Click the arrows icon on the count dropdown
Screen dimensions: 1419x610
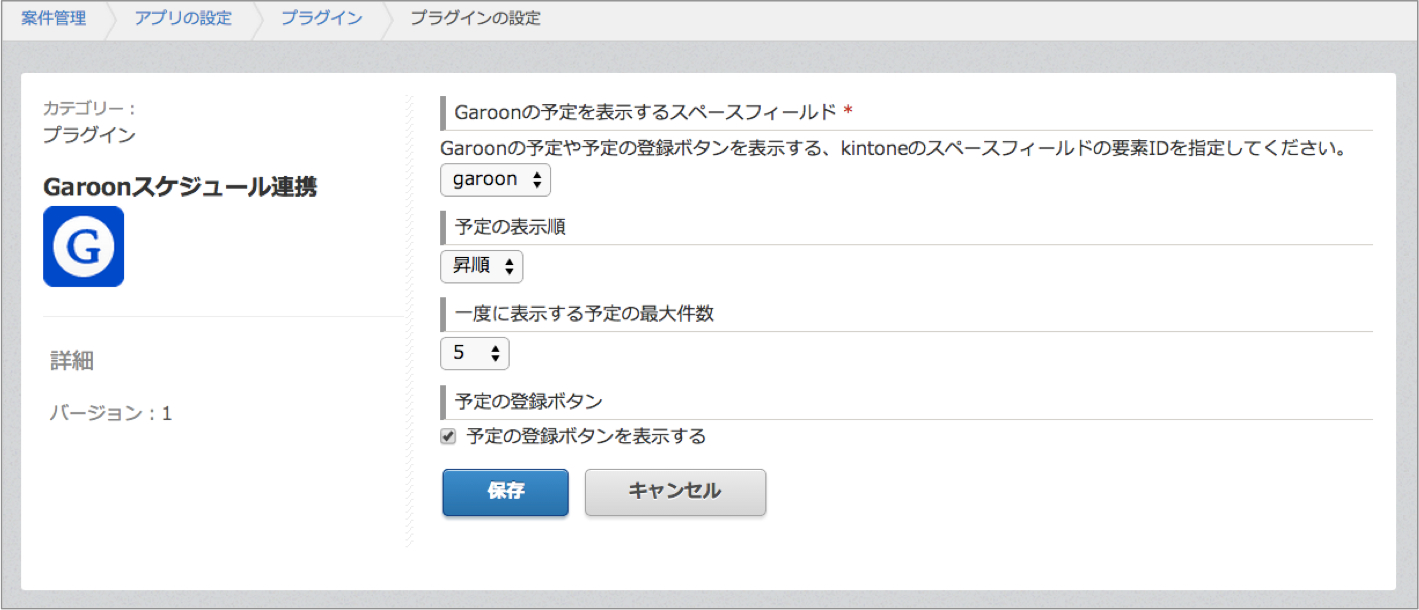(496, 353)
